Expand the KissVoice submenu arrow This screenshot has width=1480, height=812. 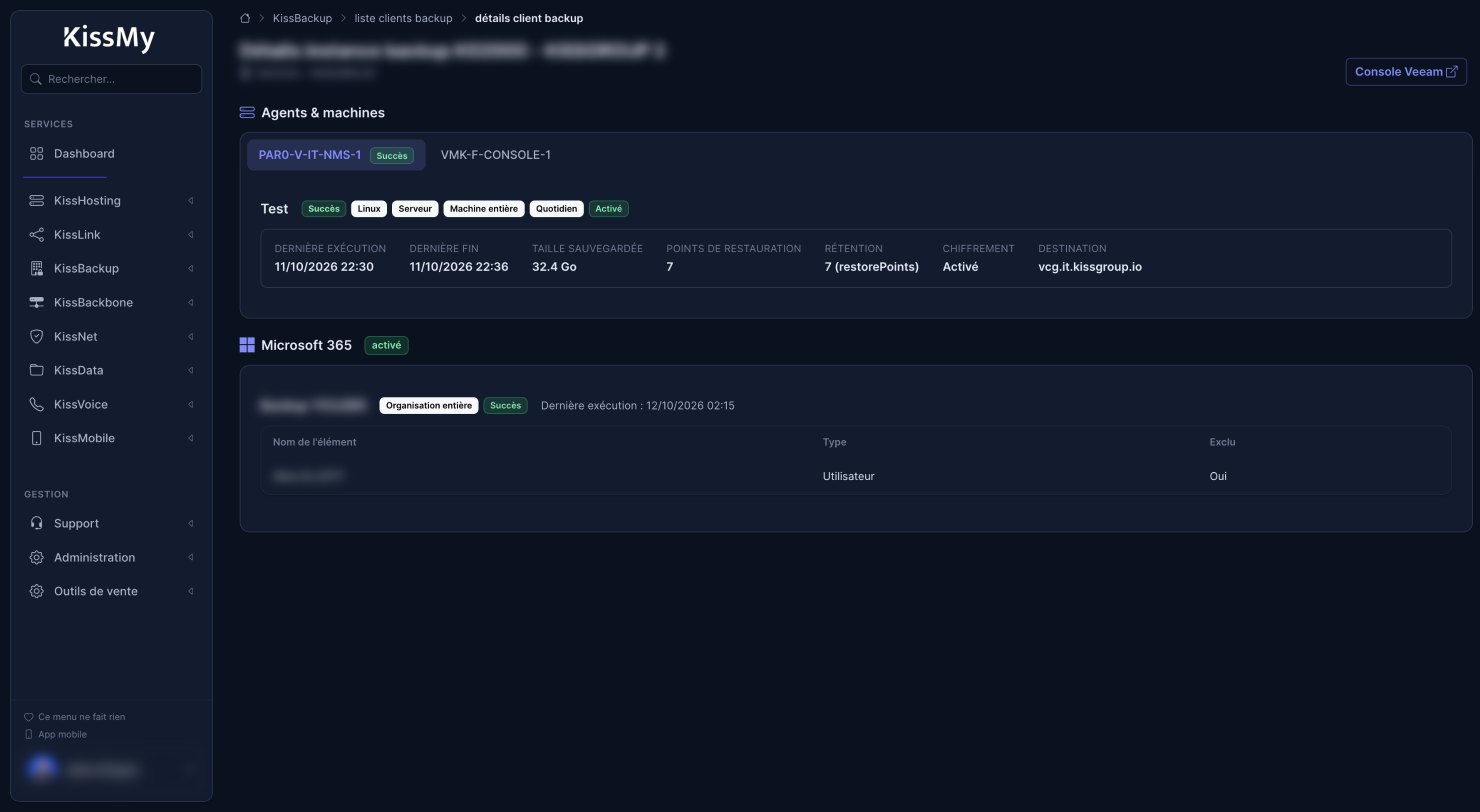click(x=190, y=405)
